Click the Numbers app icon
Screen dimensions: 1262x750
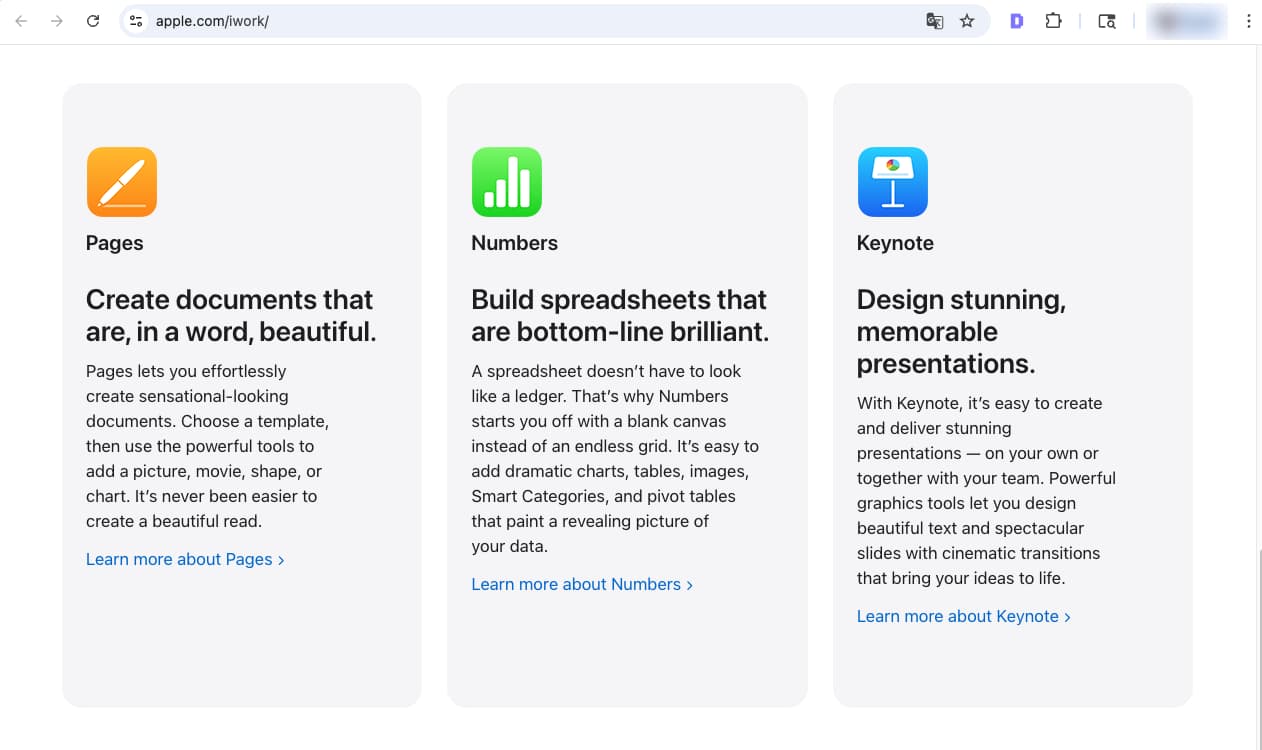[x=507, y=181]
